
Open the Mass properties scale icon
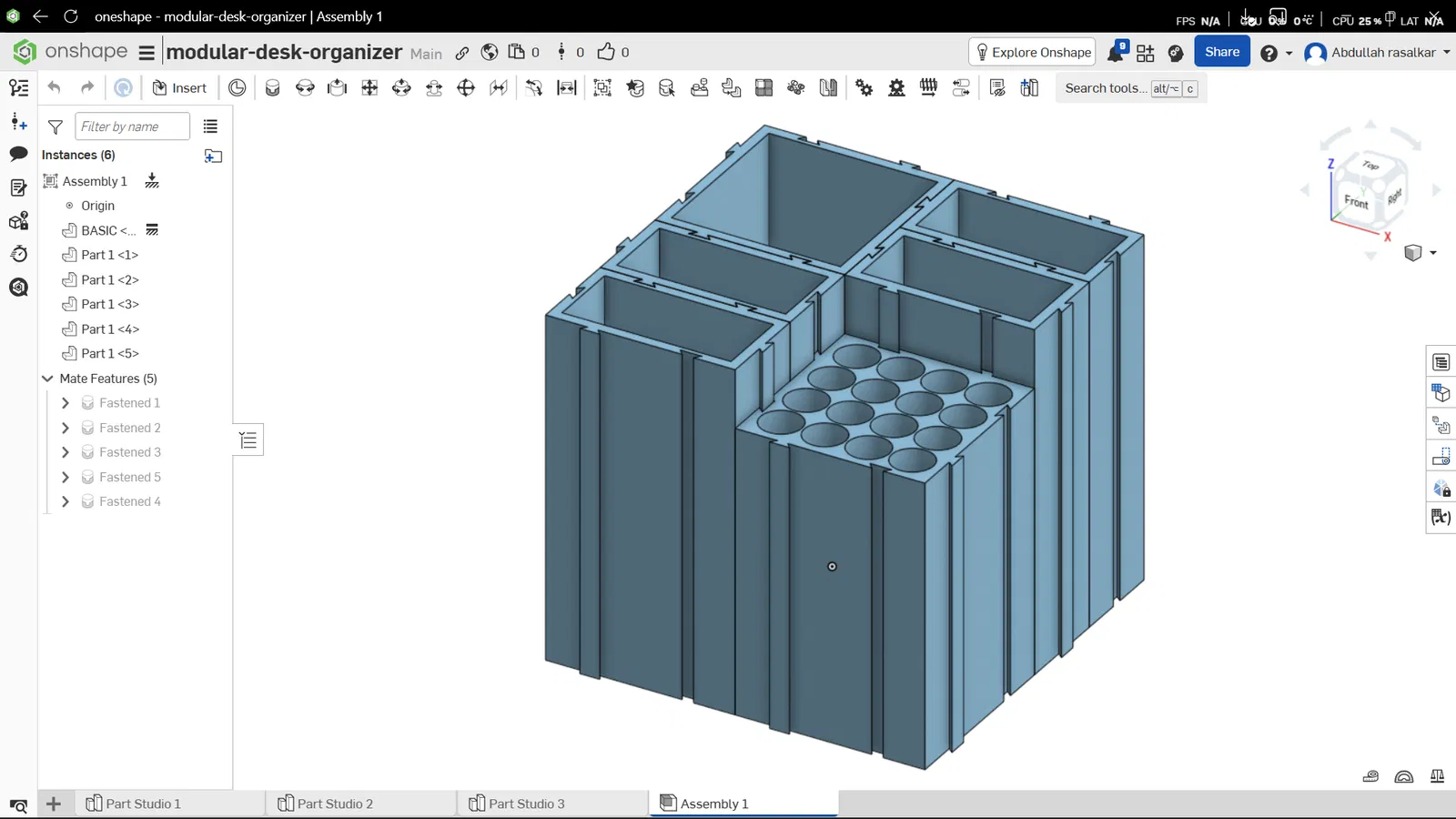pos(1437,776)
